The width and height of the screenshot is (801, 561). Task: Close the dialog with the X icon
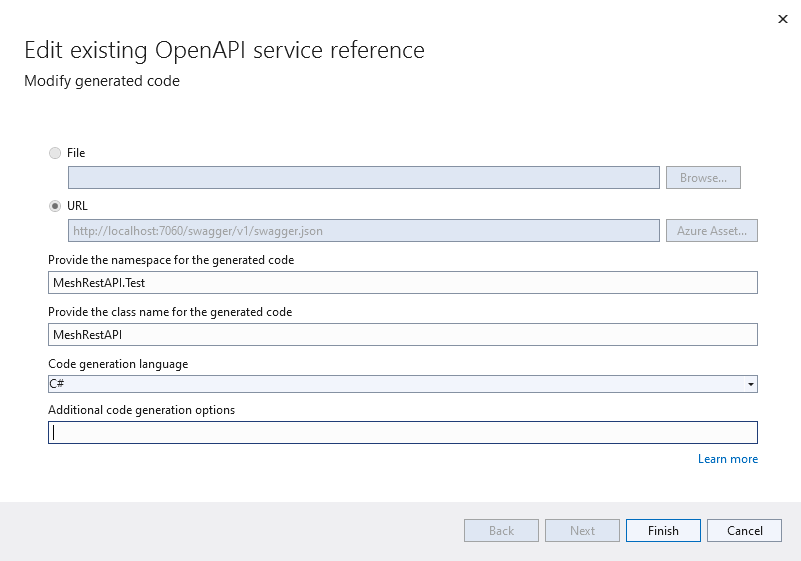pyautogui.click(x=783, y=19)
